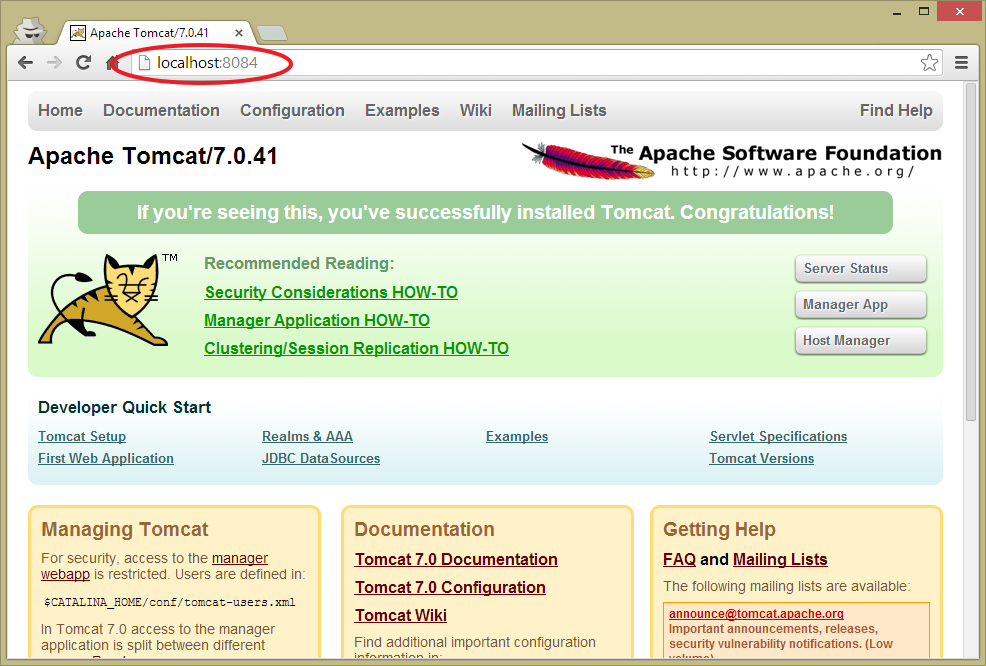Bookmark this page with the star icon
The height and width of the screenshot is (666, 986).
(929, 63)
